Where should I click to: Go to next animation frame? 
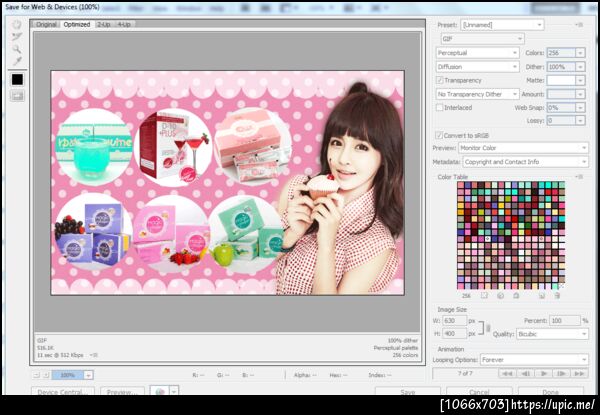click(561, 374)
